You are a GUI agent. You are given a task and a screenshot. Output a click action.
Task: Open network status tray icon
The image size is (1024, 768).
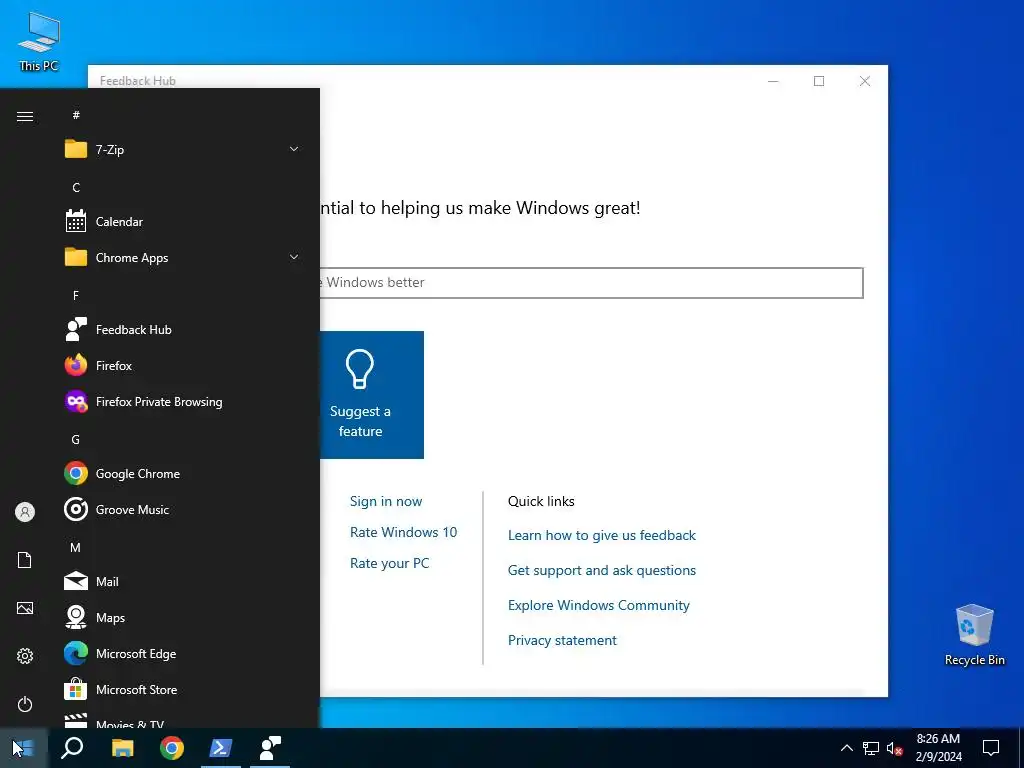871,748
